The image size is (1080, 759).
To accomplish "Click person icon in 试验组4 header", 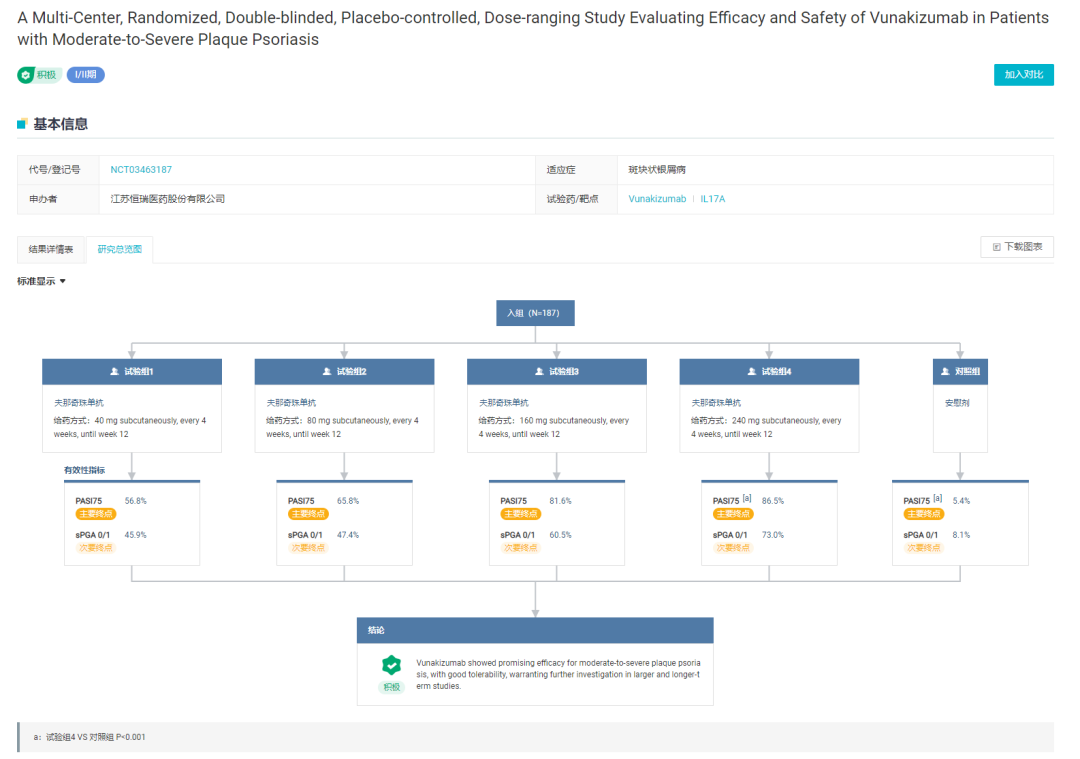I will (x=752, y=371).
